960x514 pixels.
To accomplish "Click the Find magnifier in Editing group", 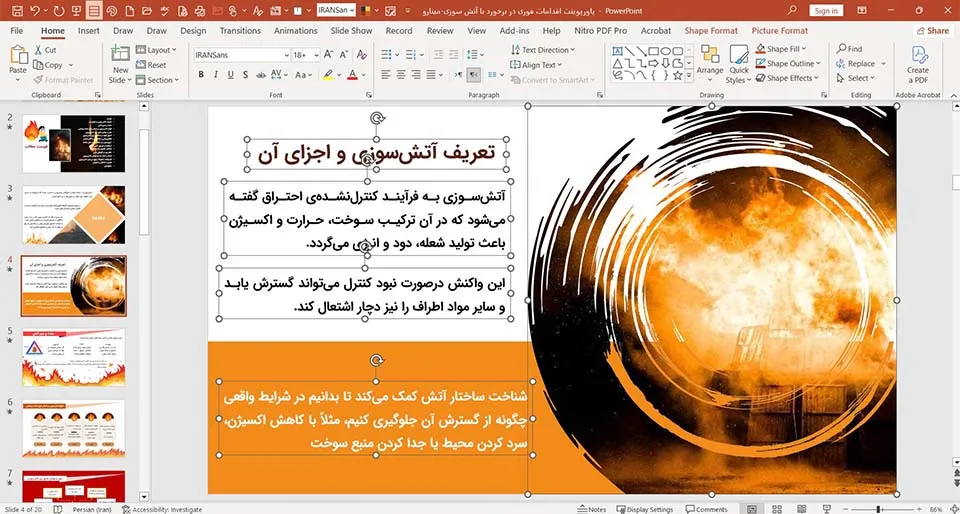I will (842, 48).
